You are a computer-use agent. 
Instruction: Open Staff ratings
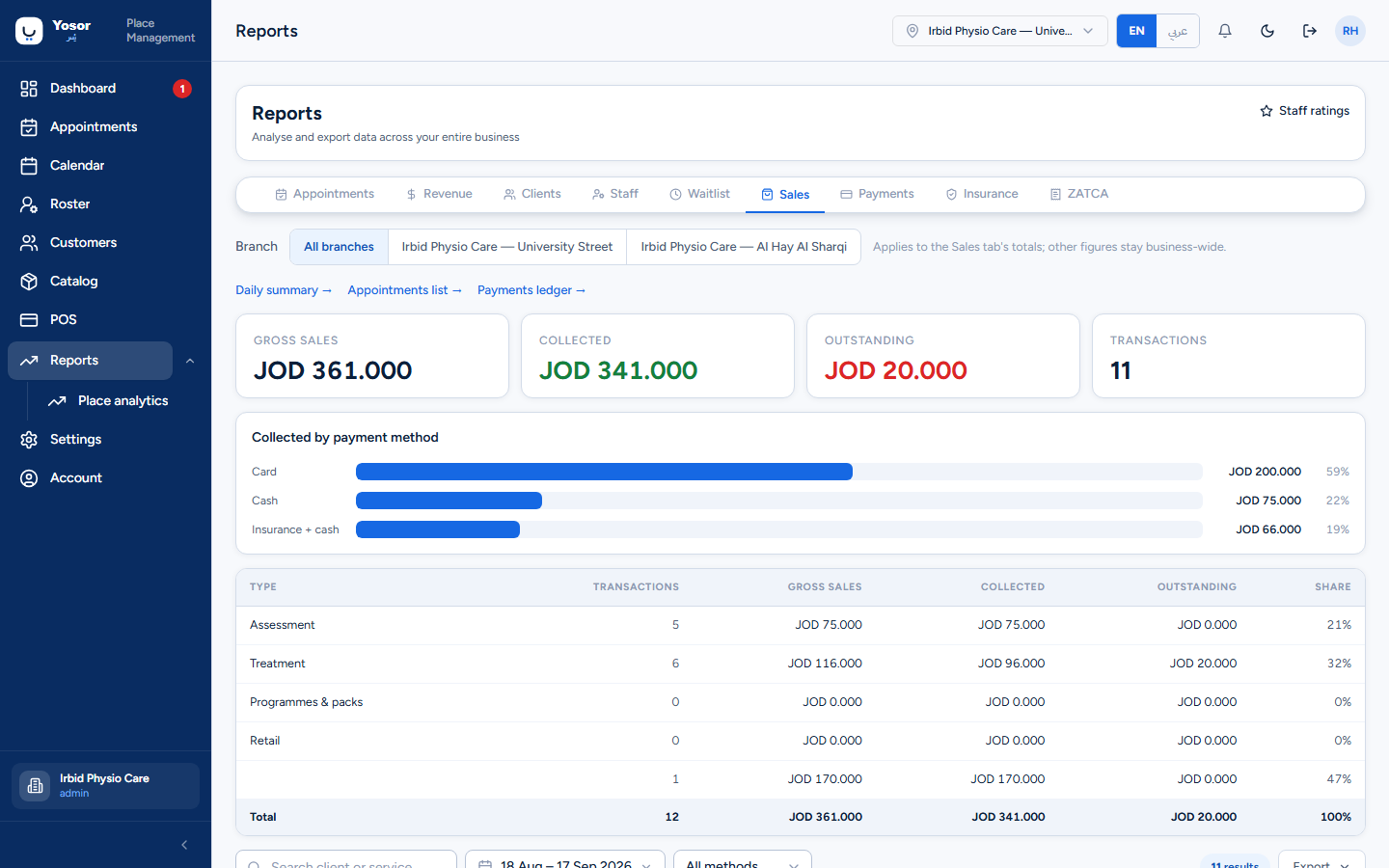pos(1304,111)
